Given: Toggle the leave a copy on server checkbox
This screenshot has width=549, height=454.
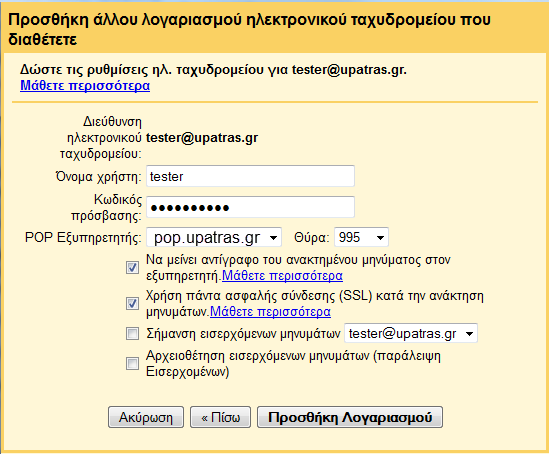Looking at the screenshot, I should 132,268.
